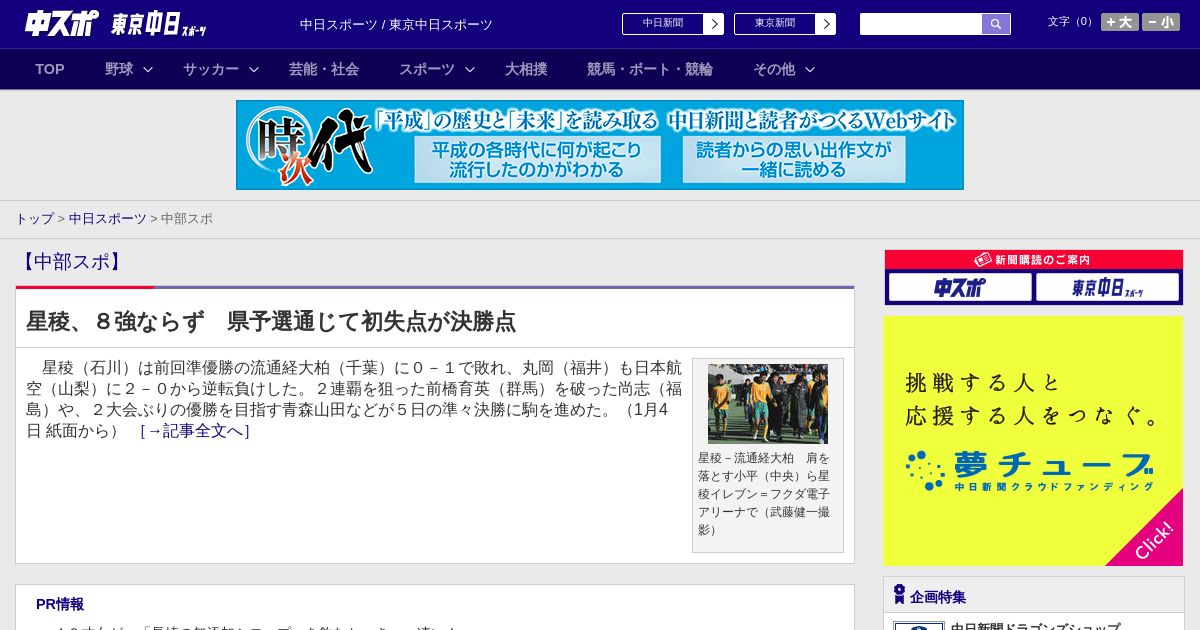
Task: Click the Tokyo Chunichi Sports logo
Action: point(159,24)
